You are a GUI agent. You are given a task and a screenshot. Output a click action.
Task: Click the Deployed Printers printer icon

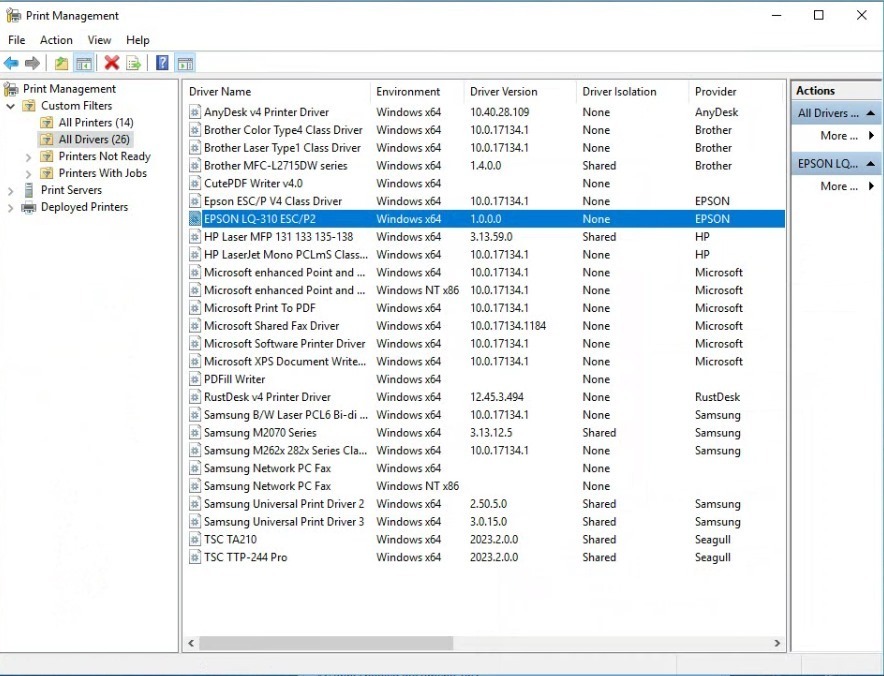click(x=28, y=207)
